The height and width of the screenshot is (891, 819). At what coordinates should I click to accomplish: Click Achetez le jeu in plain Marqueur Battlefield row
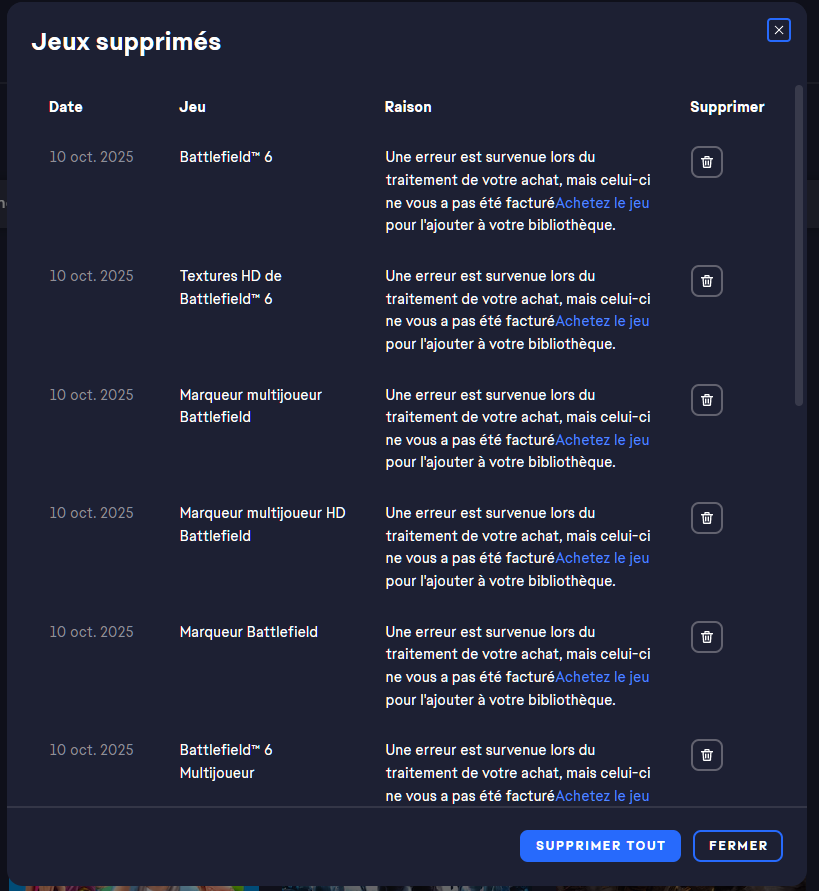pos(602,677)
